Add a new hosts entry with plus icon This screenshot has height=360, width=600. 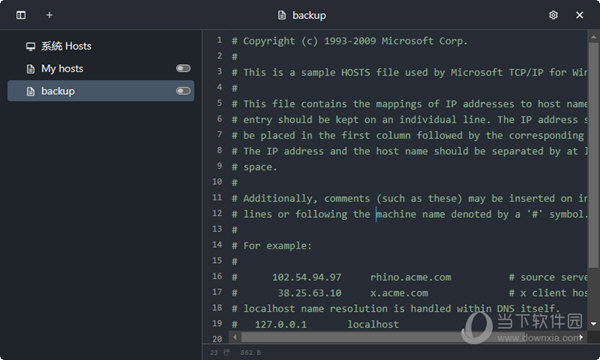[49, 15]
